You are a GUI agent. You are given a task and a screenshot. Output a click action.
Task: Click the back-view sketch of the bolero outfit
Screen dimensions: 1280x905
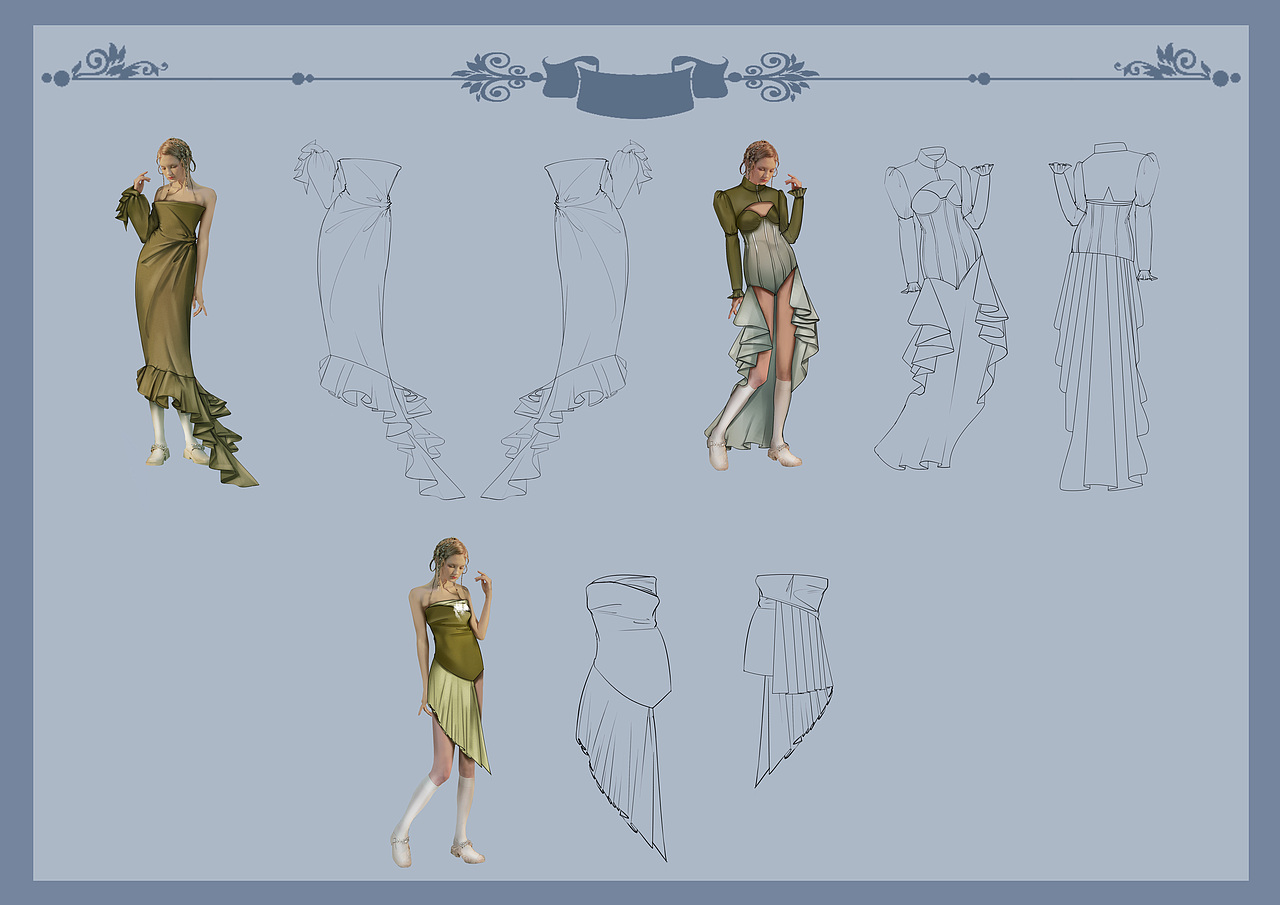click(1104, 316)
